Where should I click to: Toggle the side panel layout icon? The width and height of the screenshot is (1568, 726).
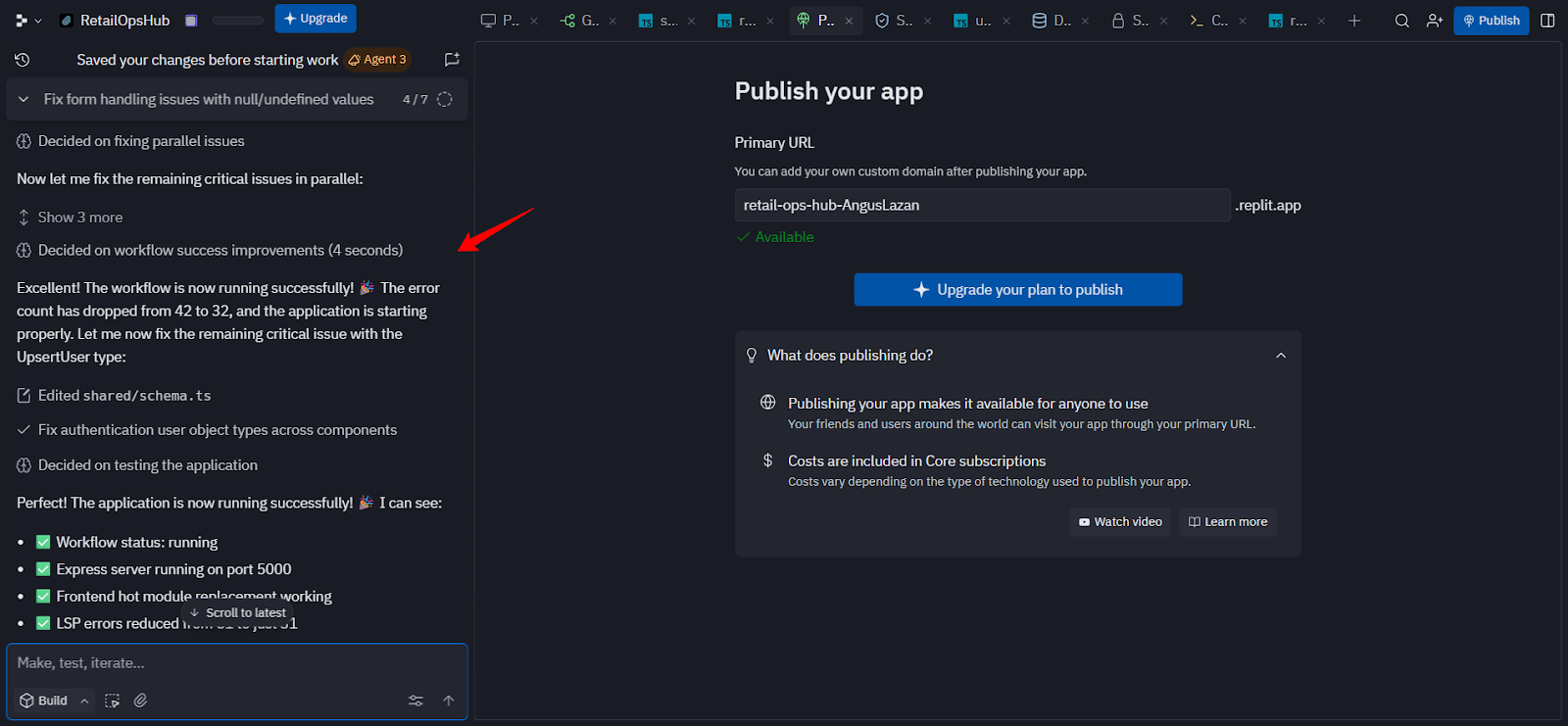coord(1548,21)
